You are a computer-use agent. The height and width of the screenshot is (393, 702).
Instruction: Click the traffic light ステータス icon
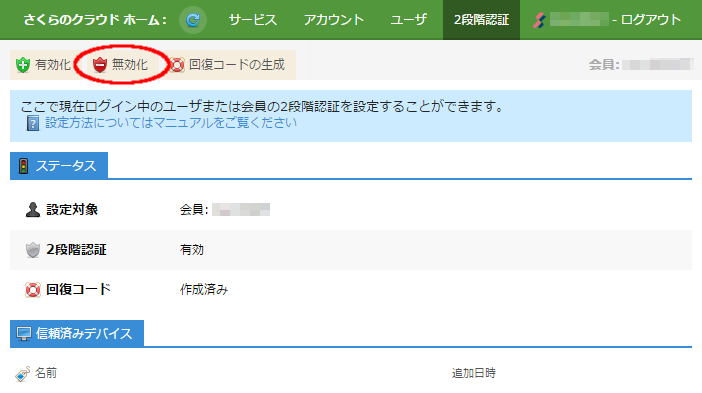(x=24, y=166)
